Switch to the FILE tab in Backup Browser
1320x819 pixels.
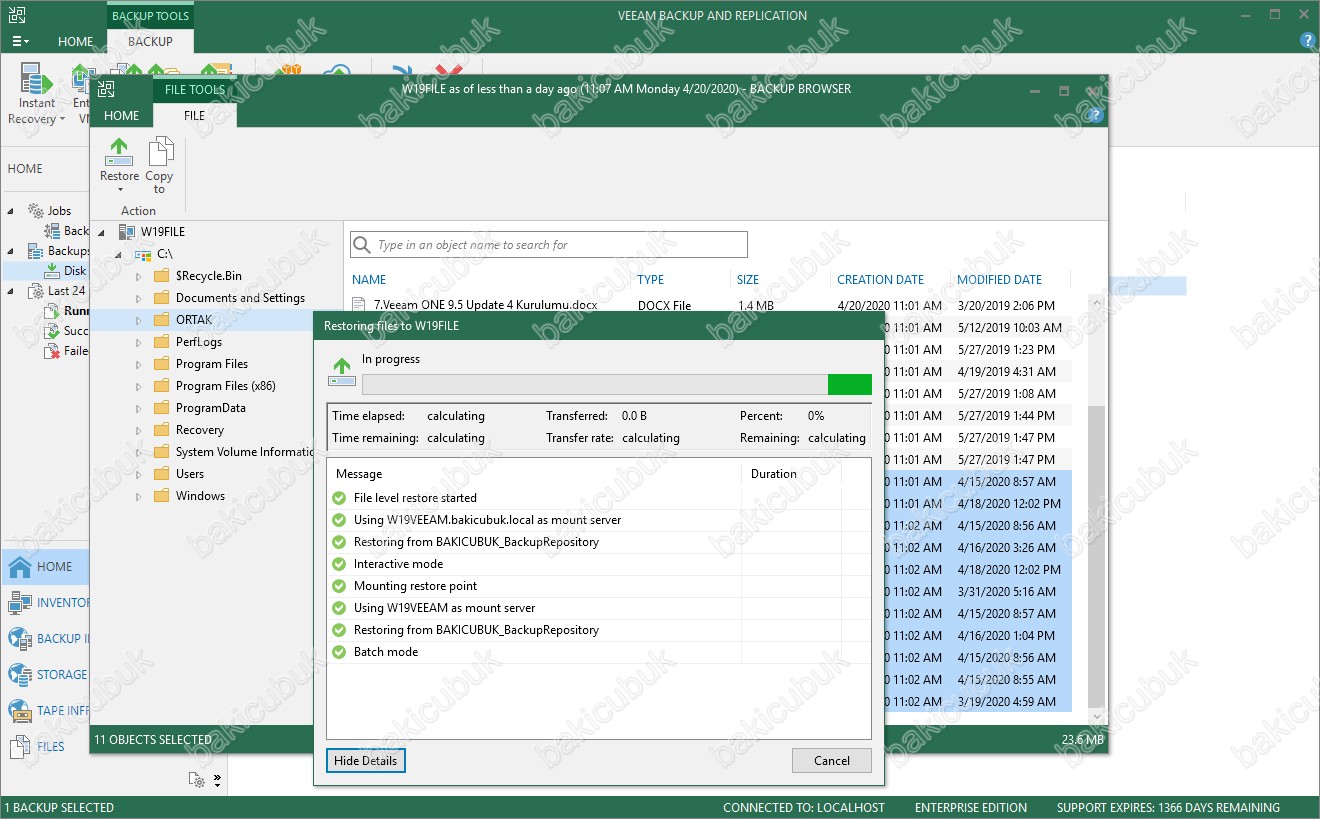click(x=194, y=115)
